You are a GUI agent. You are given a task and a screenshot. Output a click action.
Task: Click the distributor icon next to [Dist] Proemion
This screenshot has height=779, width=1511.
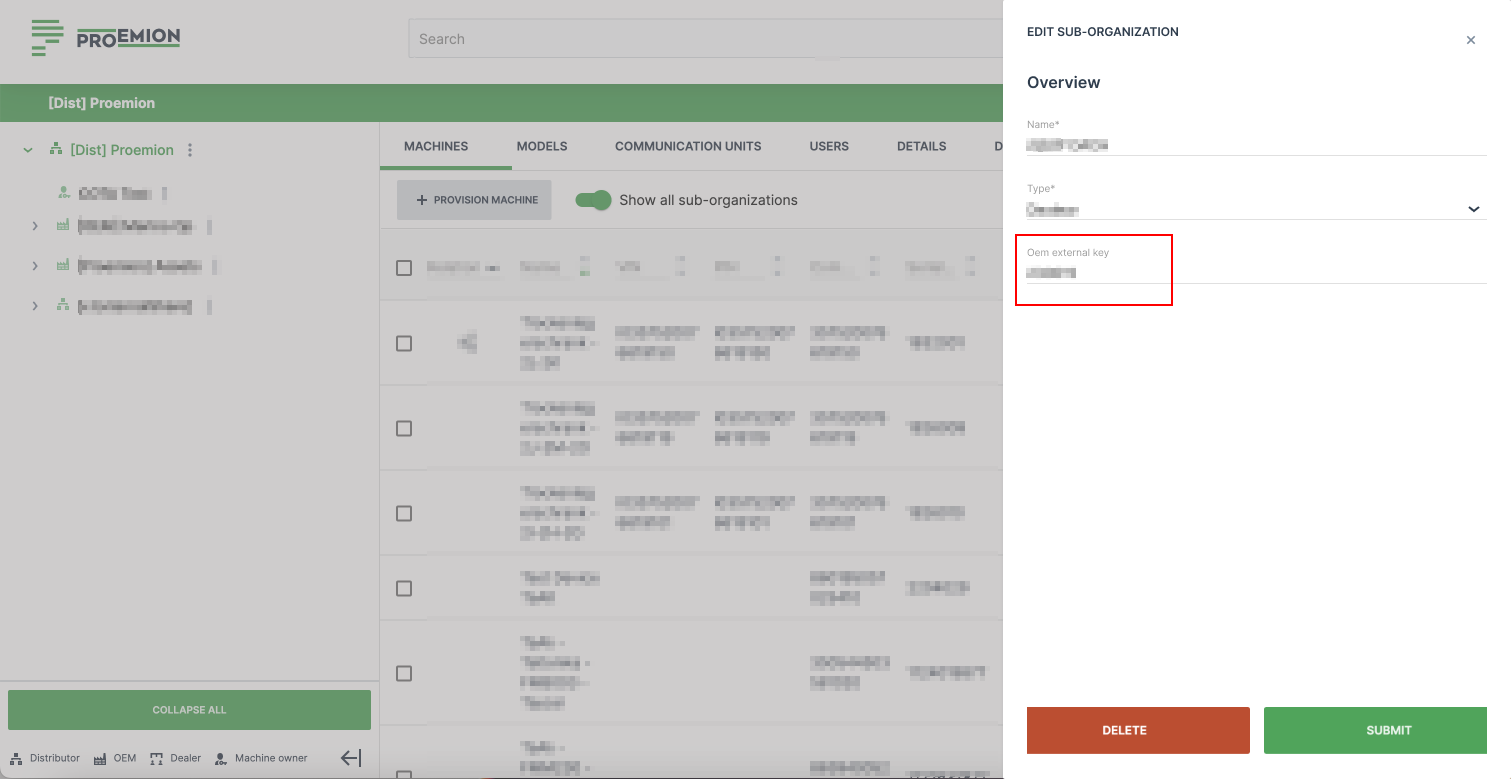[56, 150]
